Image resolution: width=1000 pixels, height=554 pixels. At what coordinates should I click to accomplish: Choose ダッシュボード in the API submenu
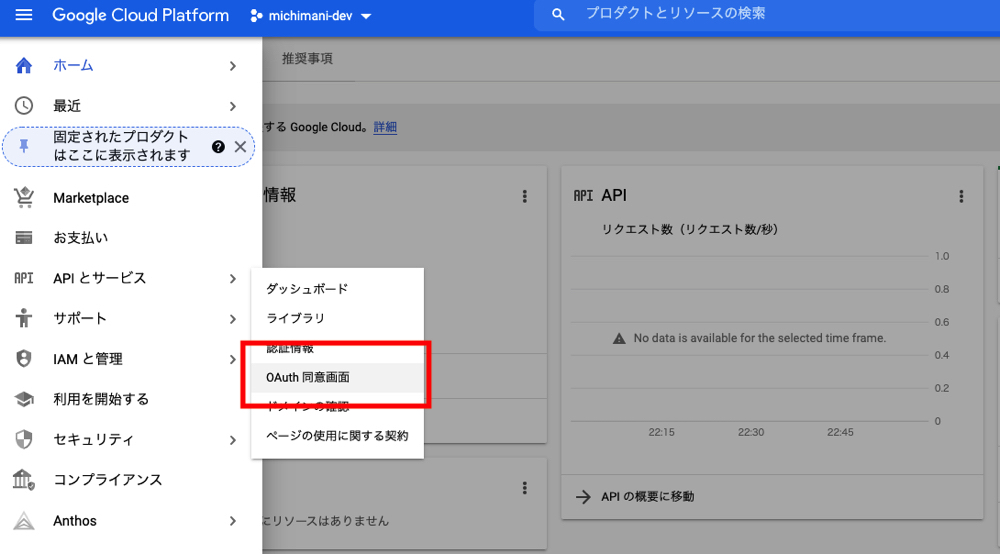click(x=337, y=289)
